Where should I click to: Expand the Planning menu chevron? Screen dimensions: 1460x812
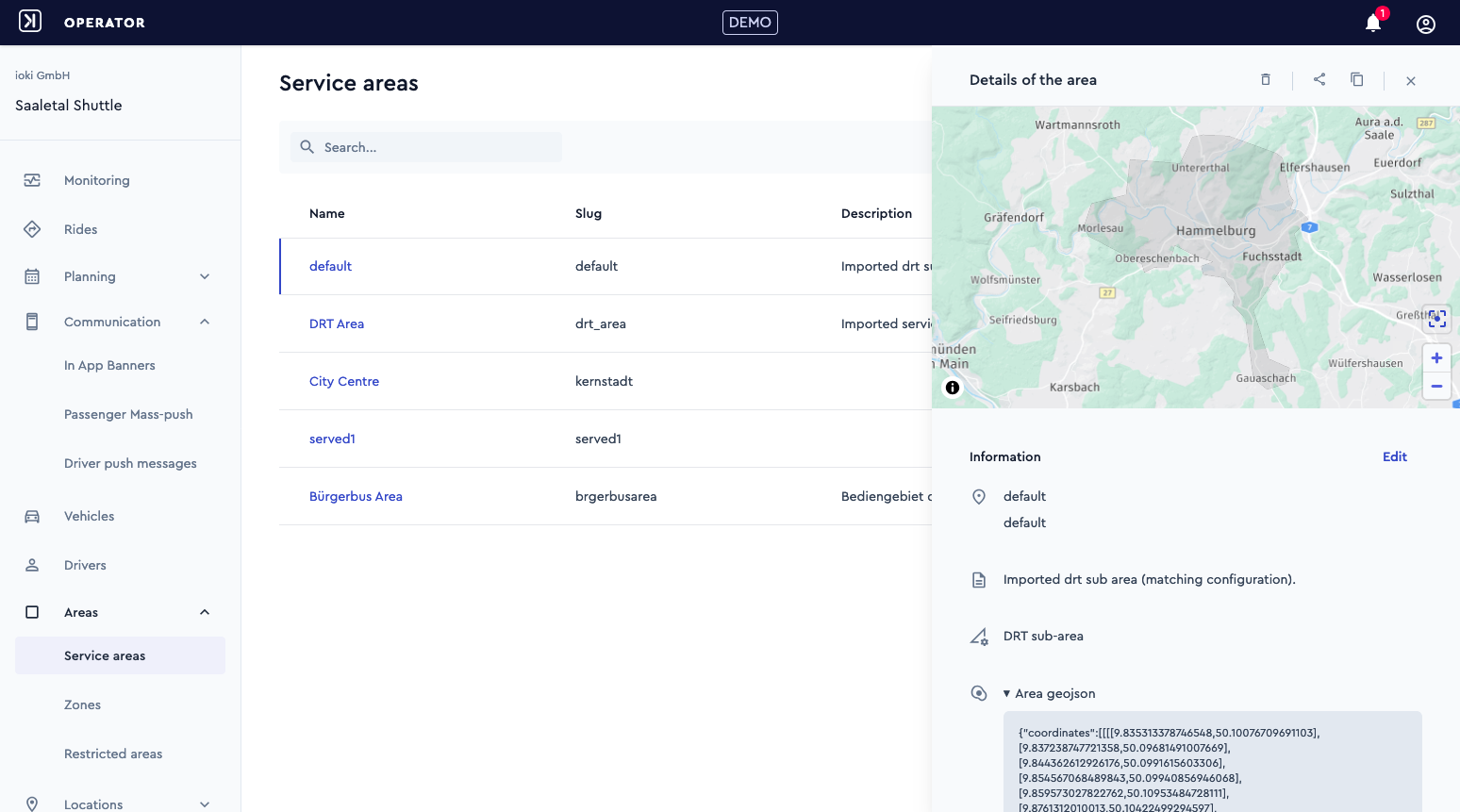(x=205, y=276)
